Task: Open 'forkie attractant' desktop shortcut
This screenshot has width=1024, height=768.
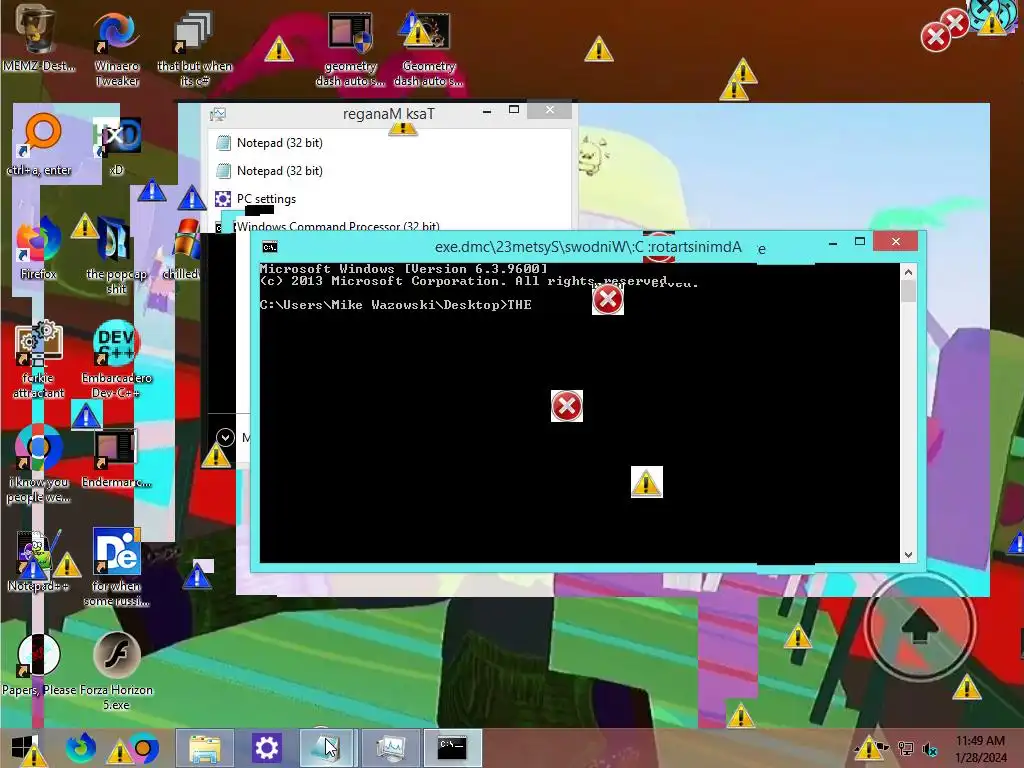Action: tap(39, 359)
